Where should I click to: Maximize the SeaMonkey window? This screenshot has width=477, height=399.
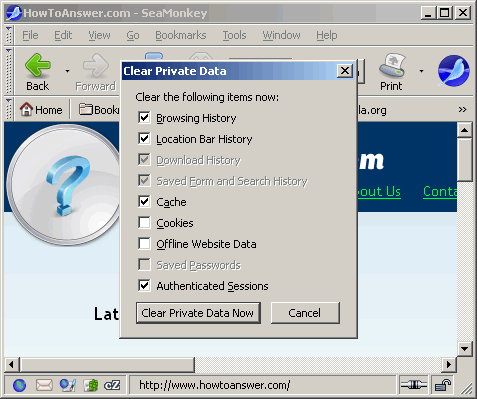[444, 13]
